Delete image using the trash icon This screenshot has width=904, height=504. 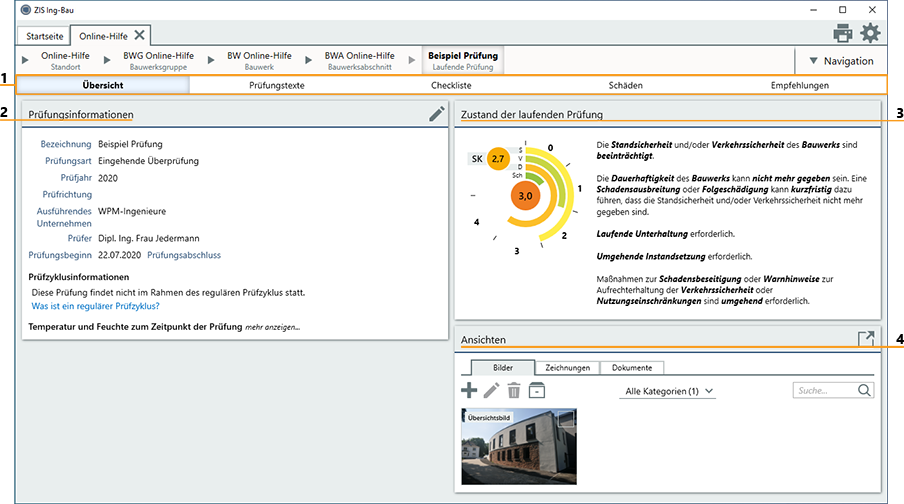click(514, 391)
